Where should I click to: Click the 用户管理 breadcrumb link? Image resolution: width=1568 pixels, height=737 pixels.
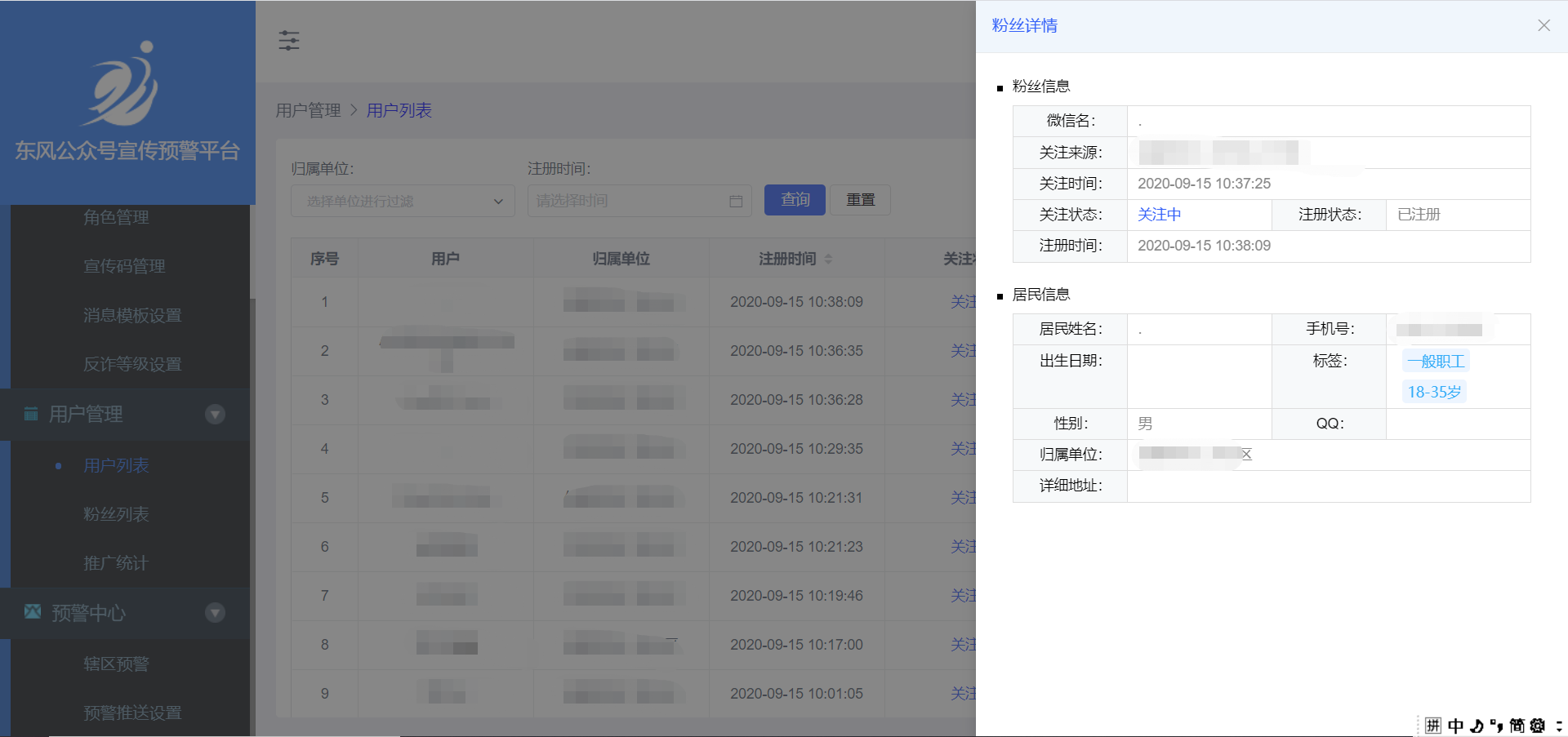[308, 110]
